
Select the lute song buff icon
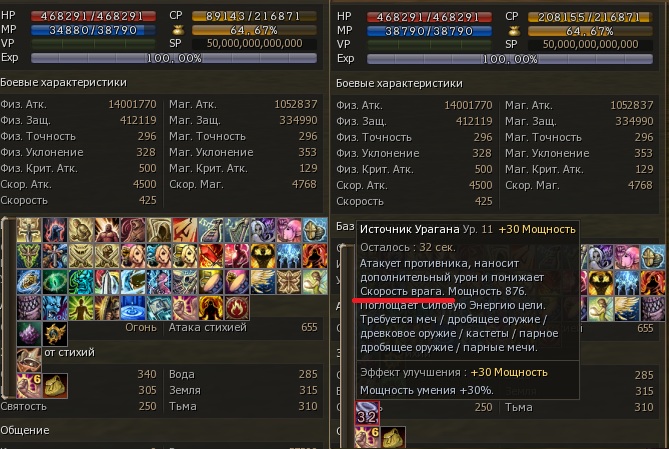[x=211, y=230]
